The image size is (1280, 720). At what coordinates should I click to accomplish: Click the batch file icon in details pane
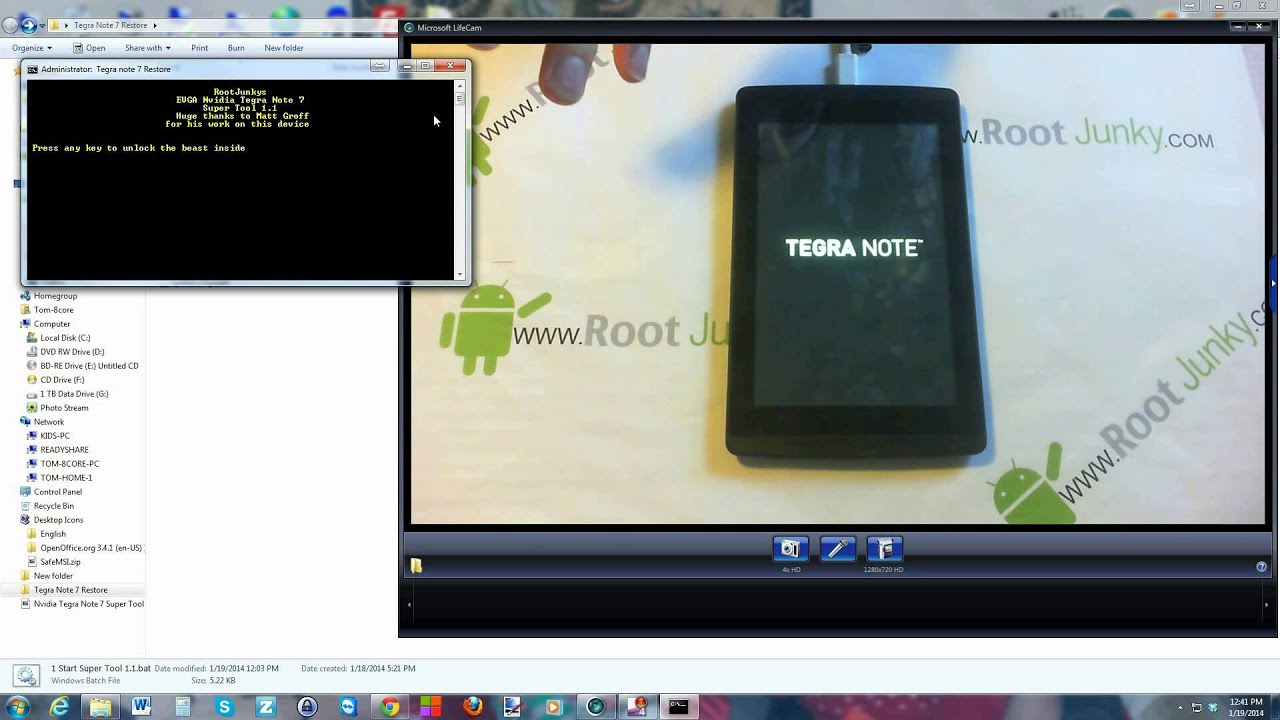click(x=27, y=675)
